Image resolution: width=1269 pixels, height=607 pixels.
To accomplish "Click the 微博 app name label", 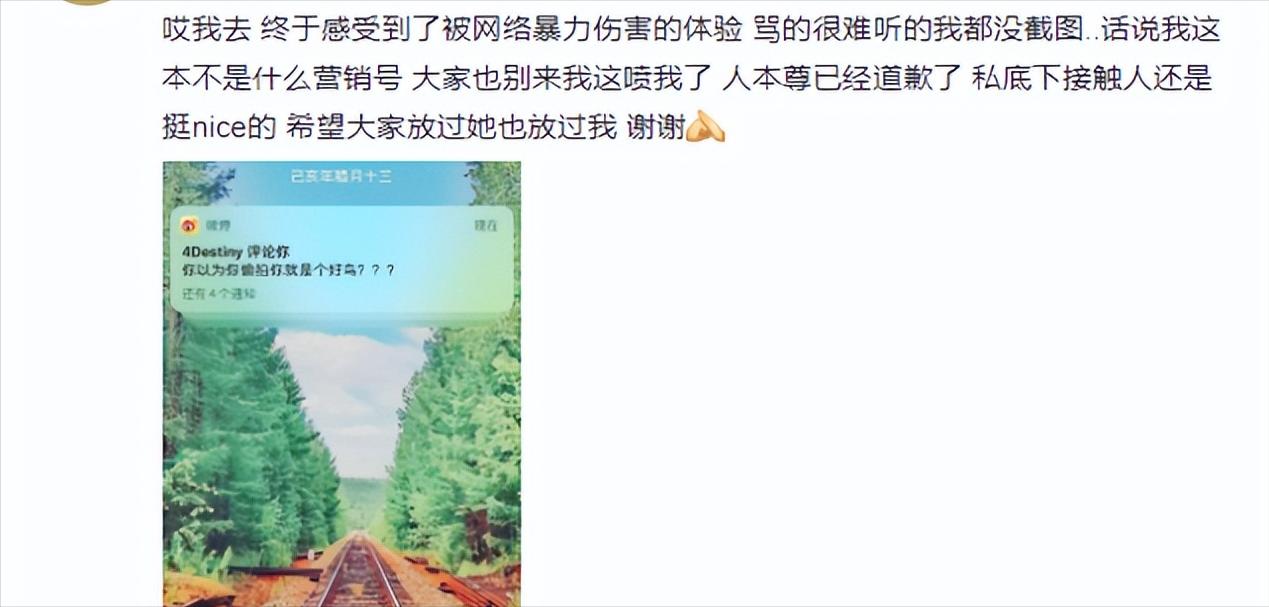I will point(218,226).
